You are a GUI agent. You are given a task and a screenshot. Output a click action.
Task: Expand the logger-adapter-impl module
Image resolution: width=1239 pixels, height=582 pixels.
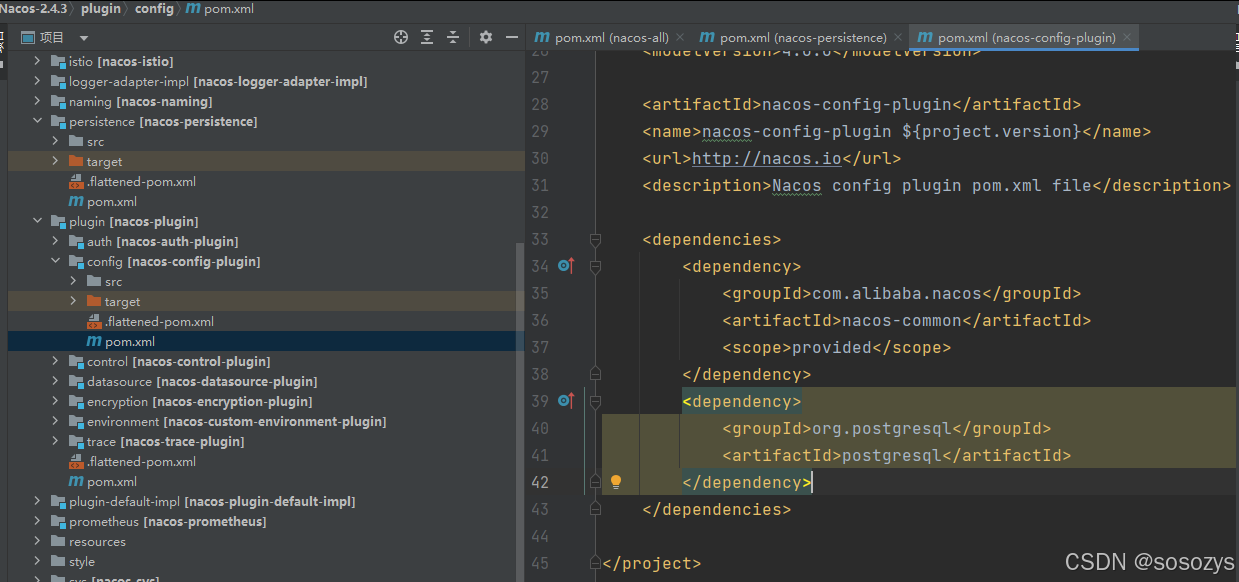click(x=38, y=81)
